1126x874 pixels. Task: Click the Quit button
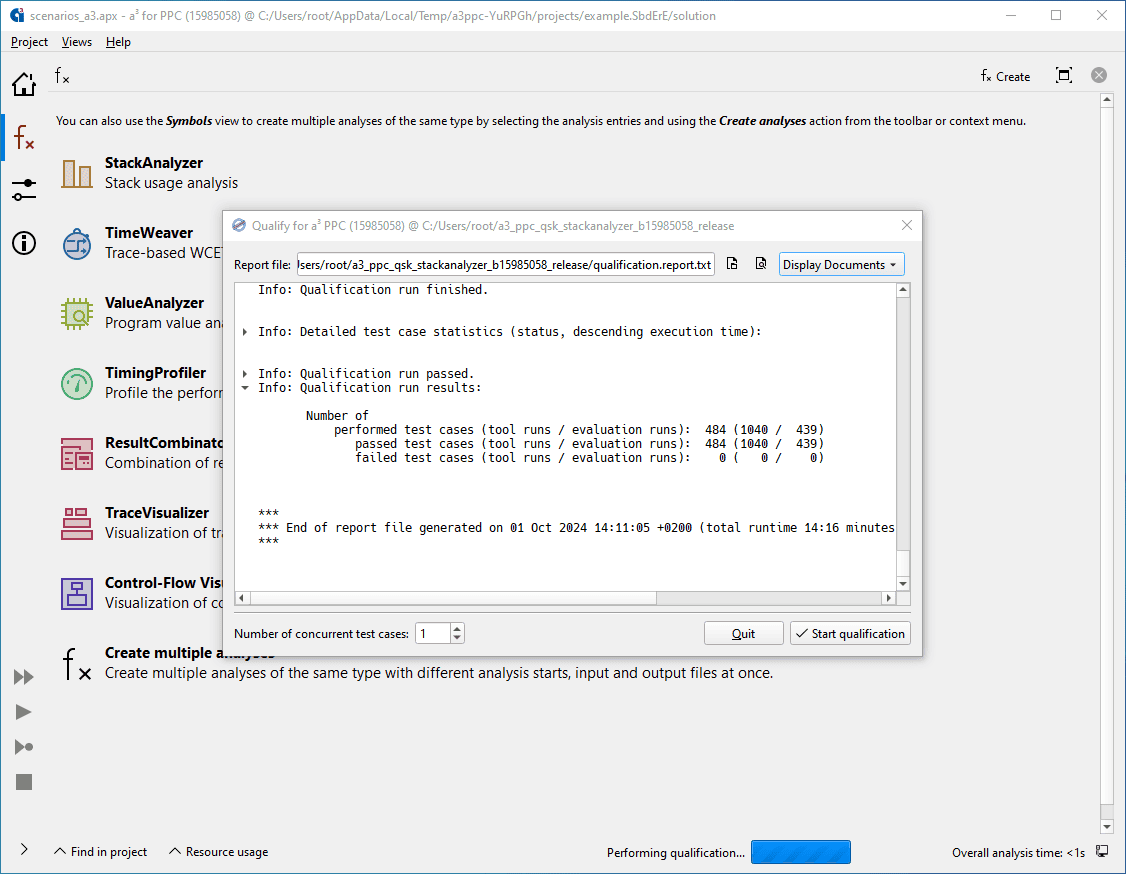tap(743, 633)
